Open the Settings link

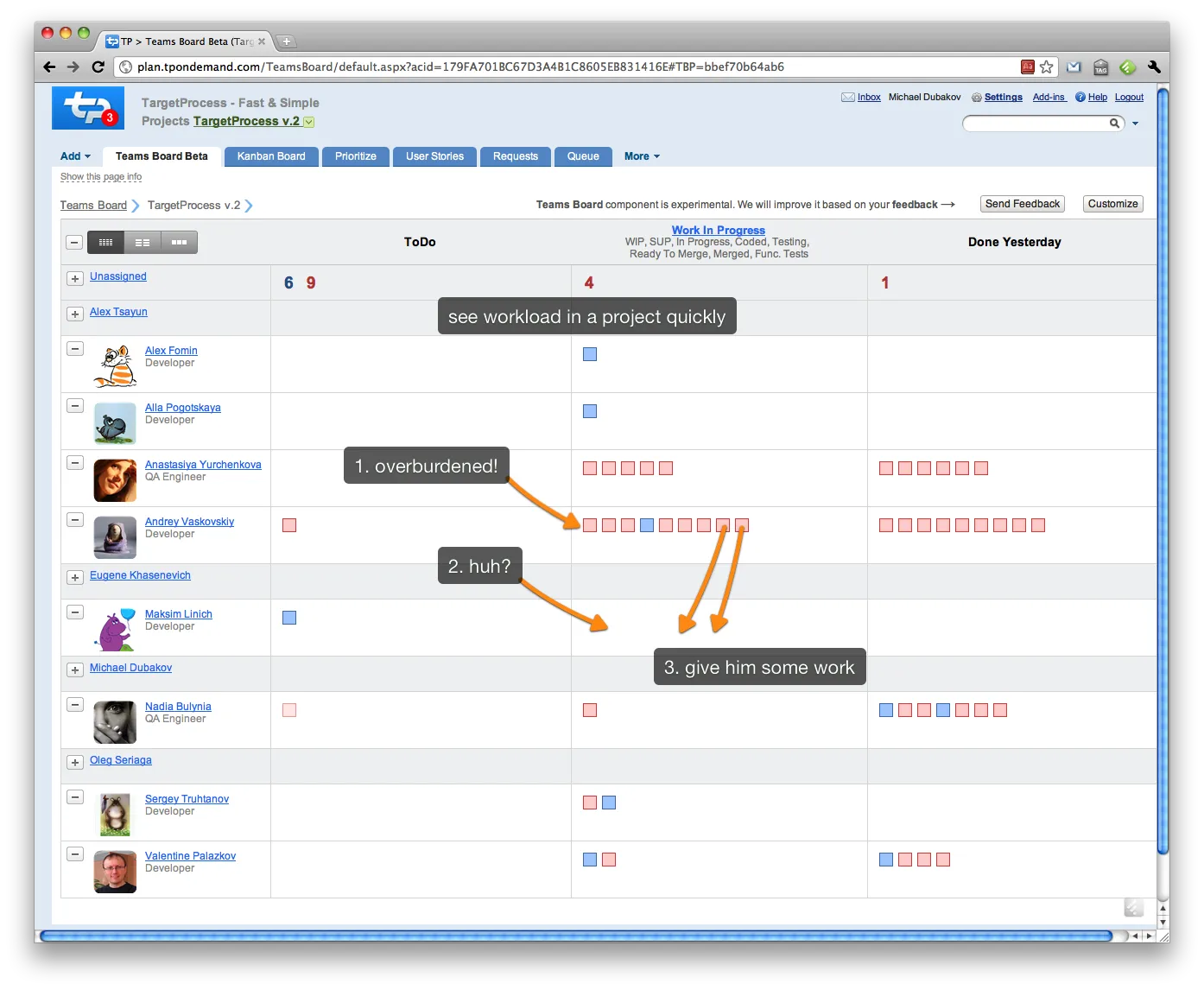point(1003,98)
